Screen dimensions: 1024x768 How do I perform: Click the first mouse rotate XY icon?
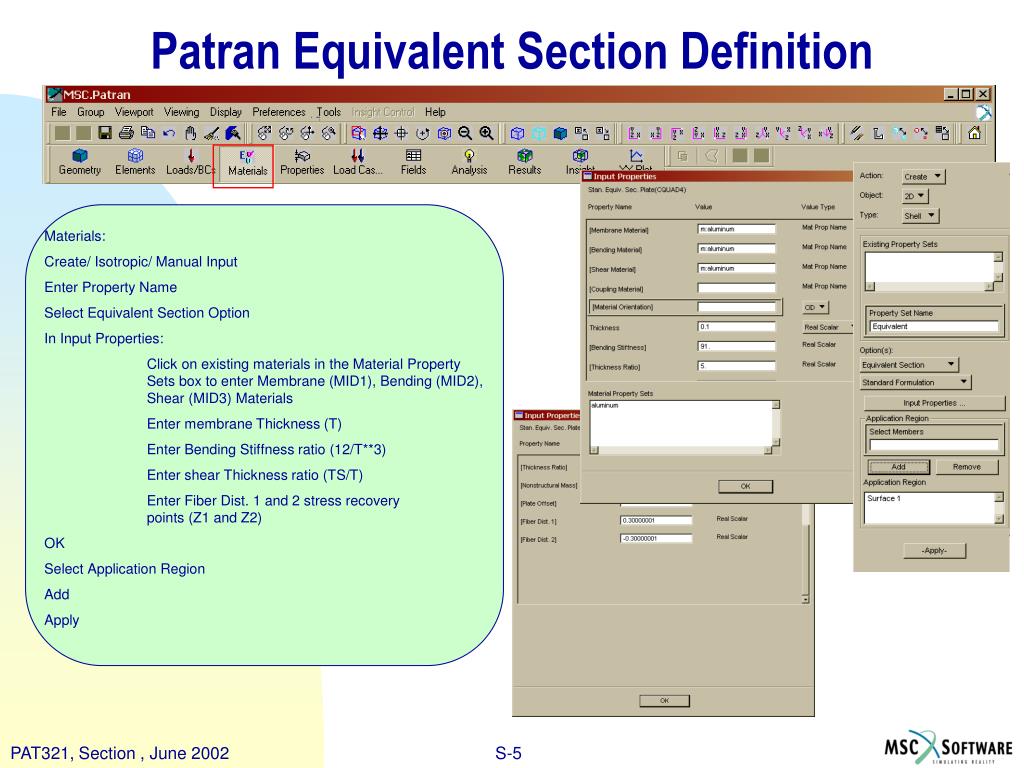[x=264, y=133]
